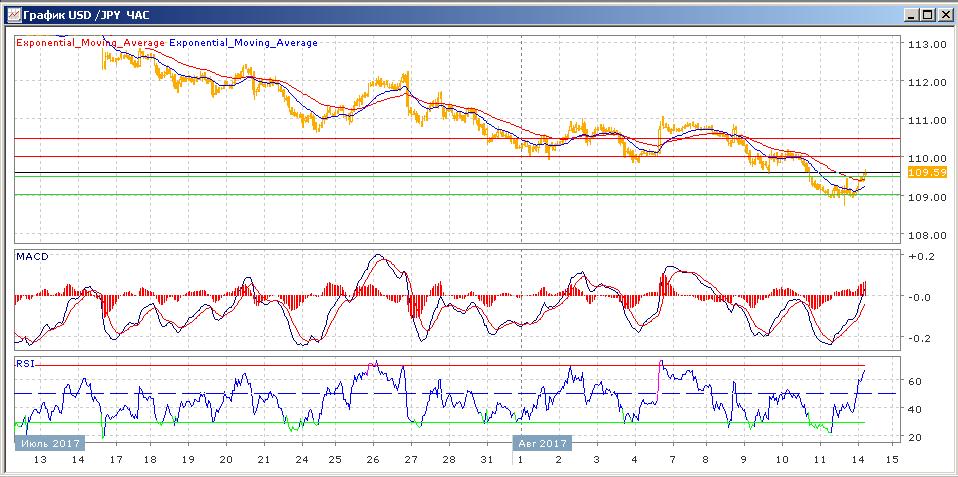Image resolution: width=958 pixels, height=477 pixels.
Task: Click the 110.00 price axis label
Action: click(926, 158)
